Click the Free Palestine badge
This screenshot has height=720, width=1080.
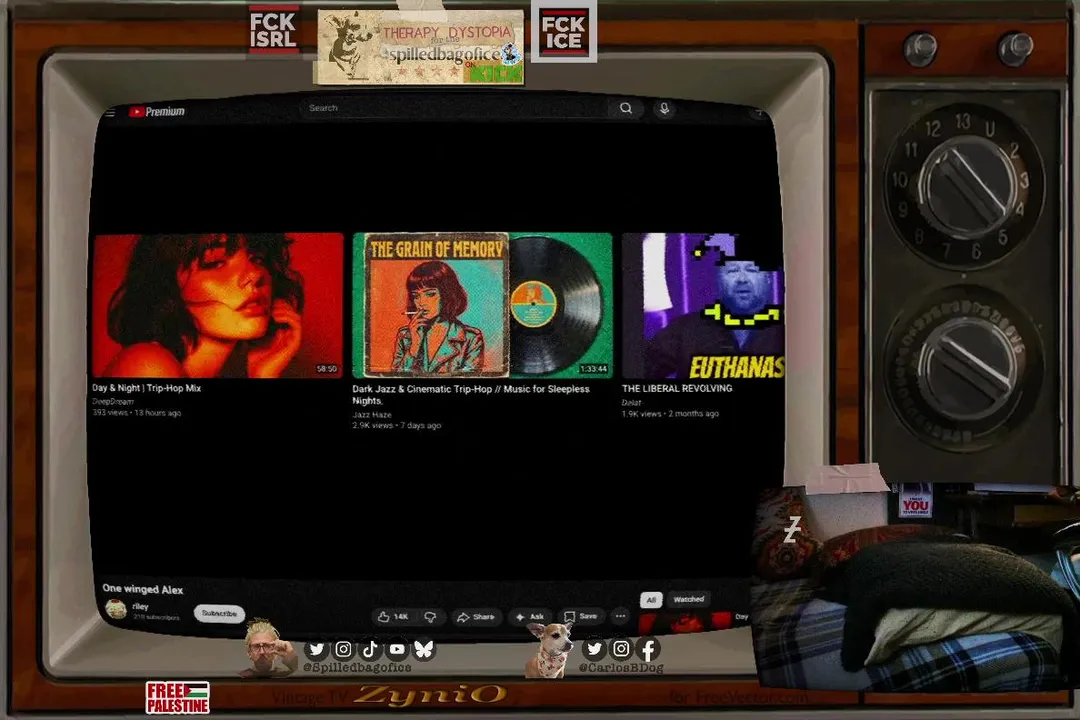coord(178,698)
